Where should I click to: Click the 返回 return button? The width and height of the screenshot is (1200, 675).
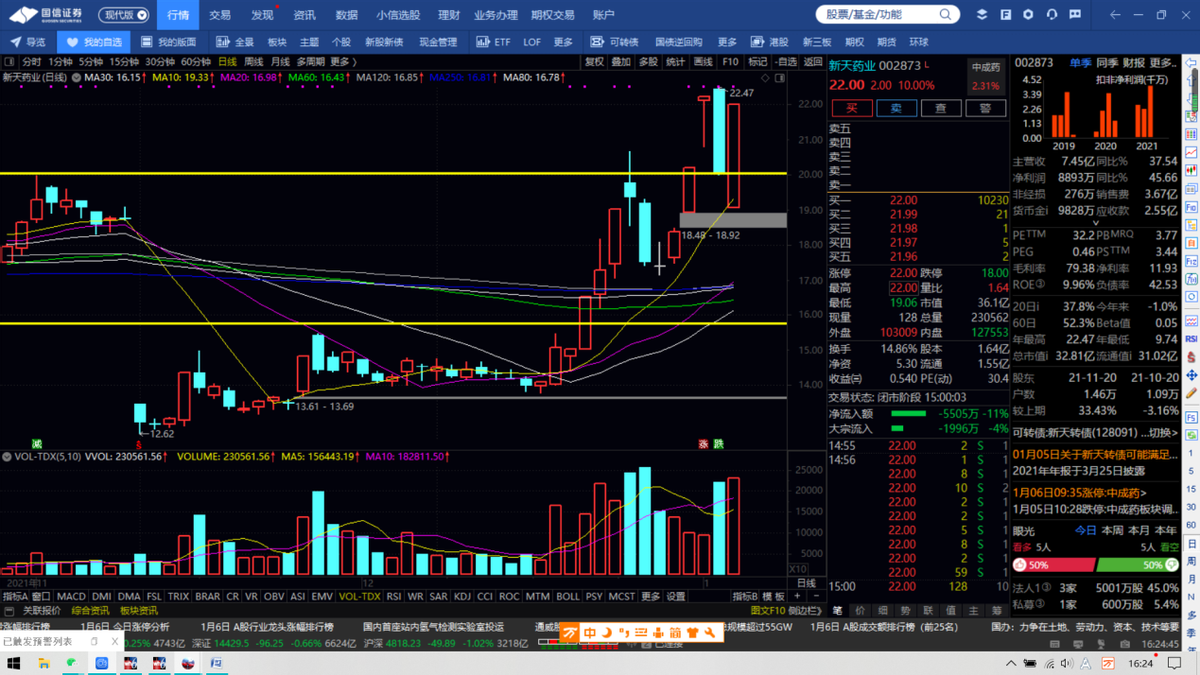click(812, 62)
